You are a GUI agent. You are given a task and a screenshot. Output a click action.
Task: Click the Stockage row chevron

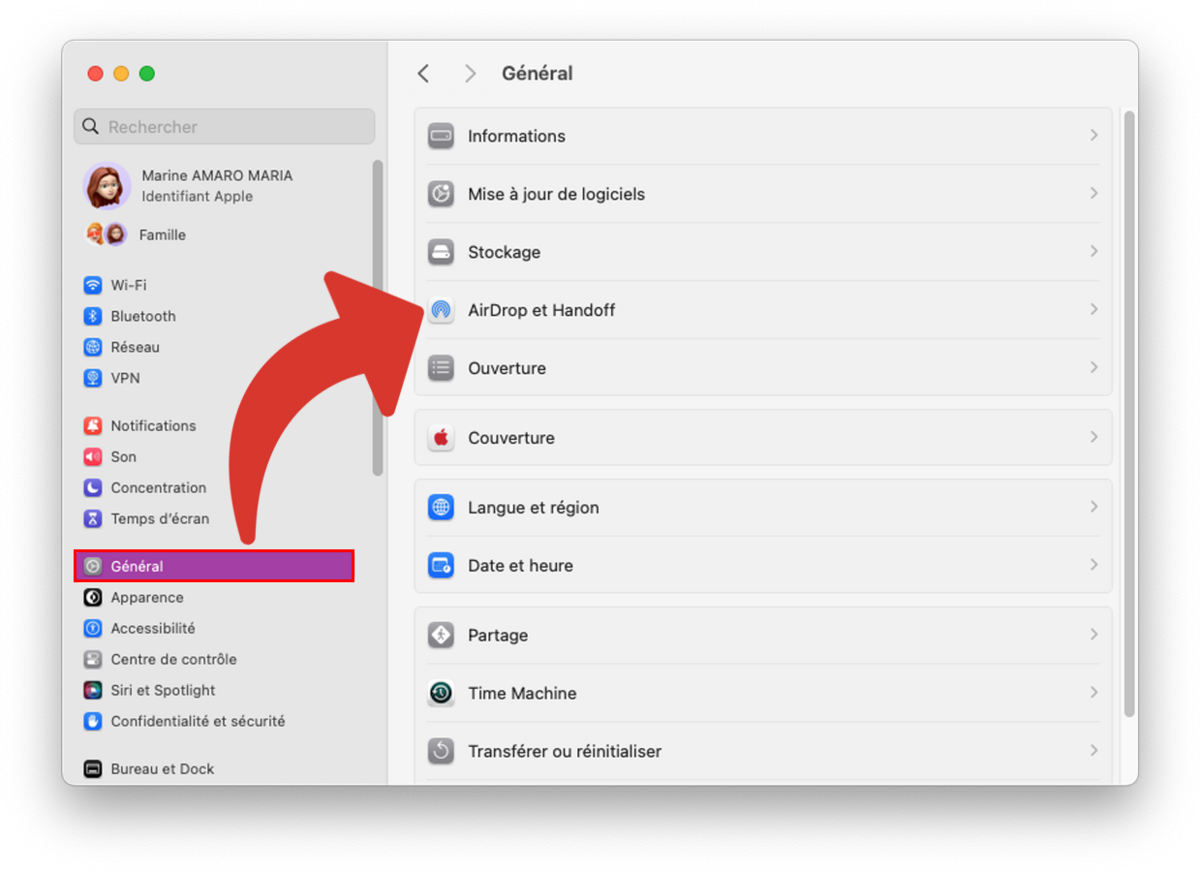[1094, 251]
